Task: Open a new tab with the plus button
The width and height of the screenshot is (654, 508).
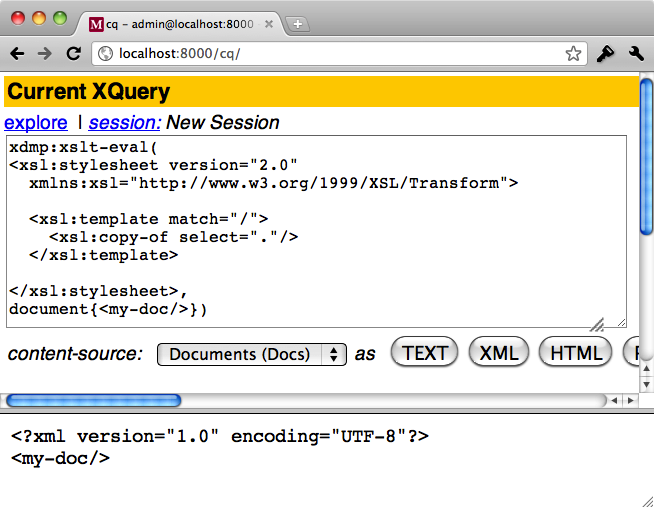Action: click(x=298, y=24)
